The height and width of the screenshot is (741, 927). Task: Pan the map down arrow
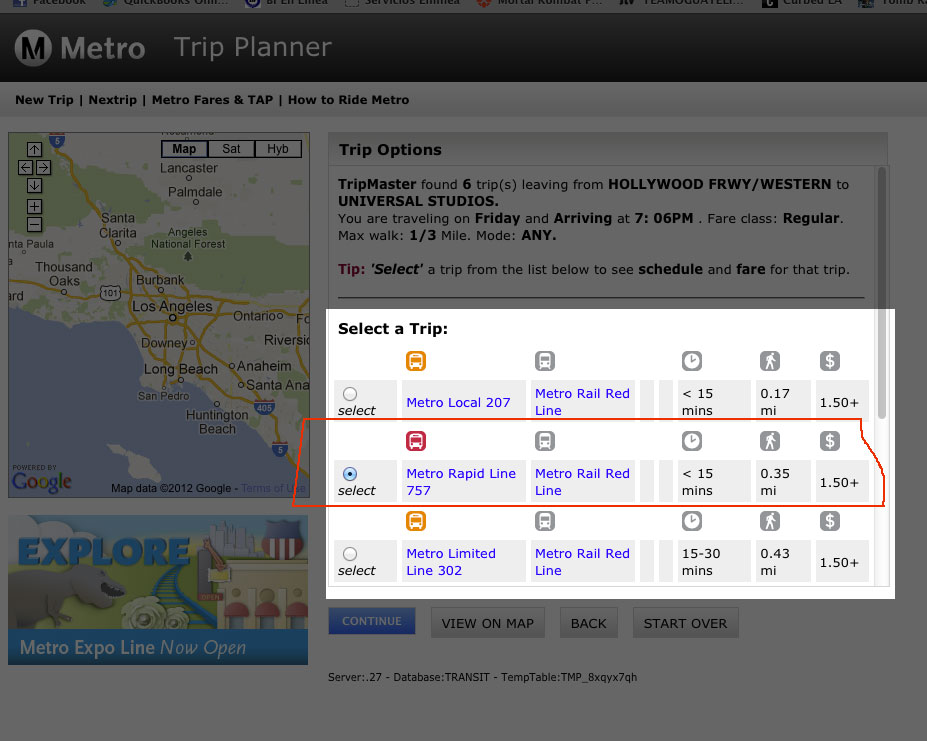click(x=34, y=186)
